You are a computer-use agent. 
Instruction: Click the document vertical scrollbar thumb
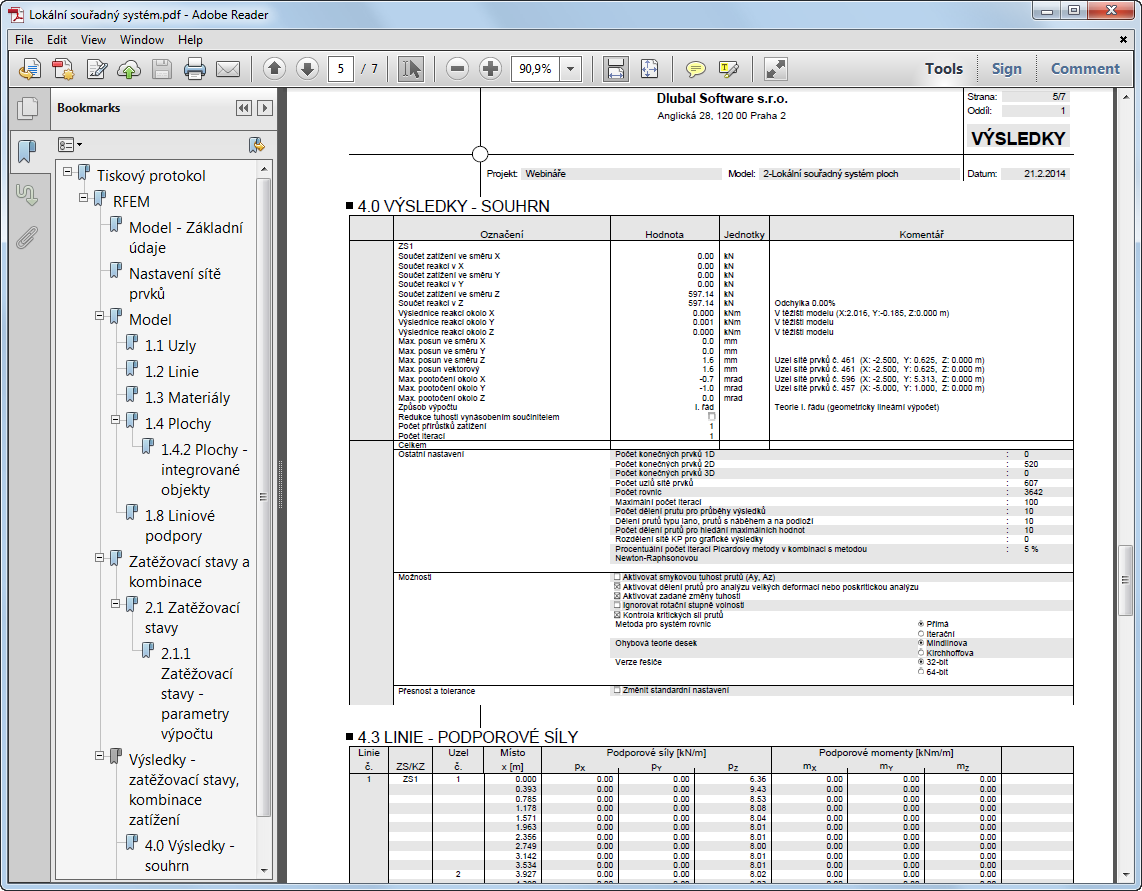tap(1125, 579)
